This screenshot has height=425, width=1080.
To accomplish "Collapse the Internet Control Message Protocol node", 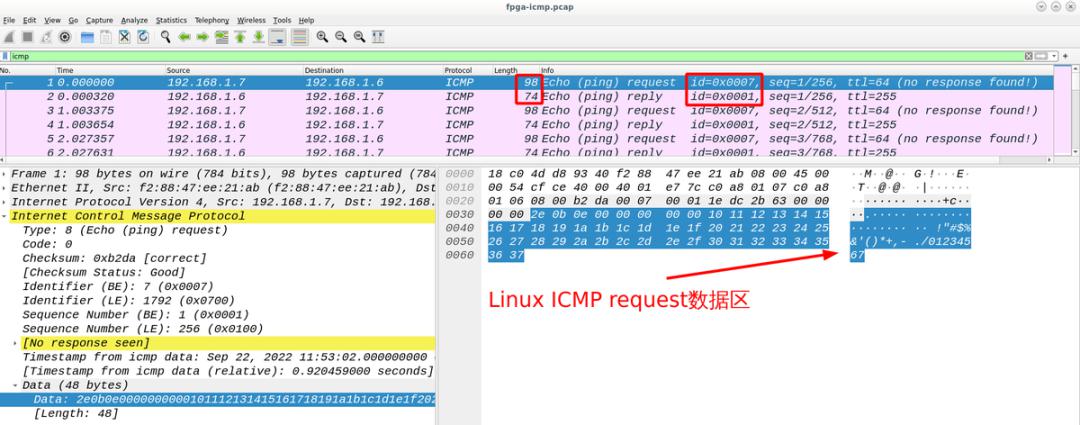I will pos(5,215).
